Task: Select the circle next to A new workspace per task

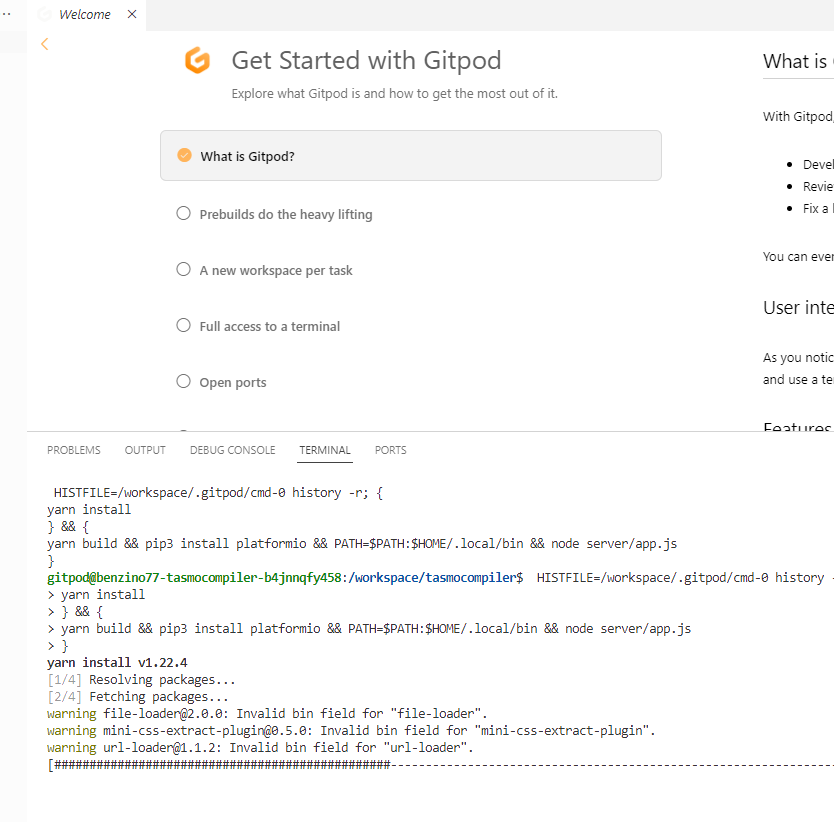Action: tap(183, 269)
